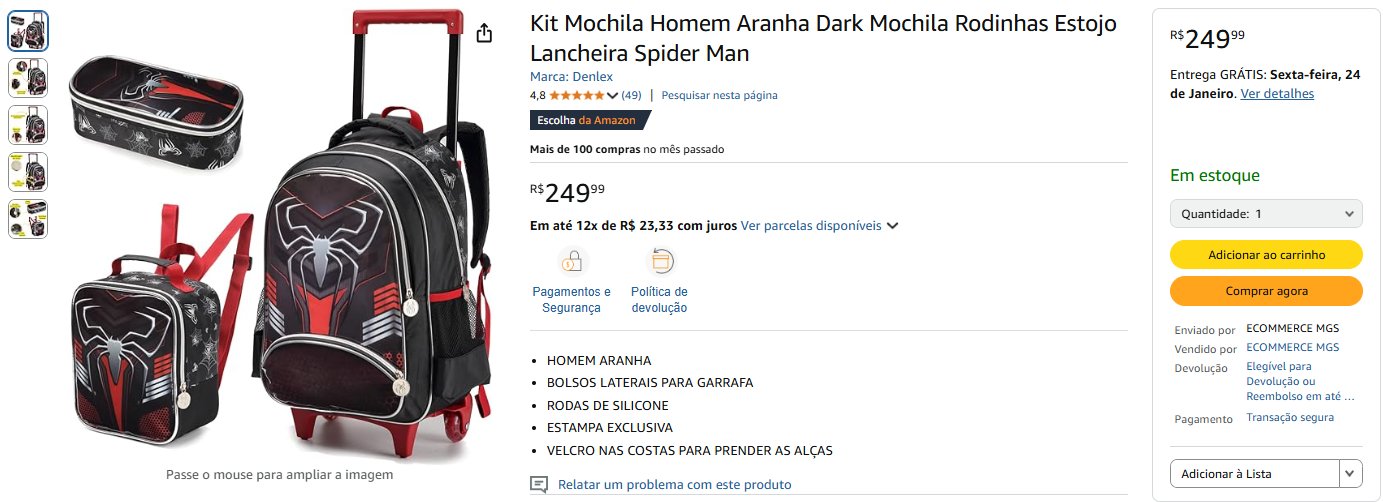Select the second product thumbnail
The image size is (1383, 502).
(x=28, y=78)
